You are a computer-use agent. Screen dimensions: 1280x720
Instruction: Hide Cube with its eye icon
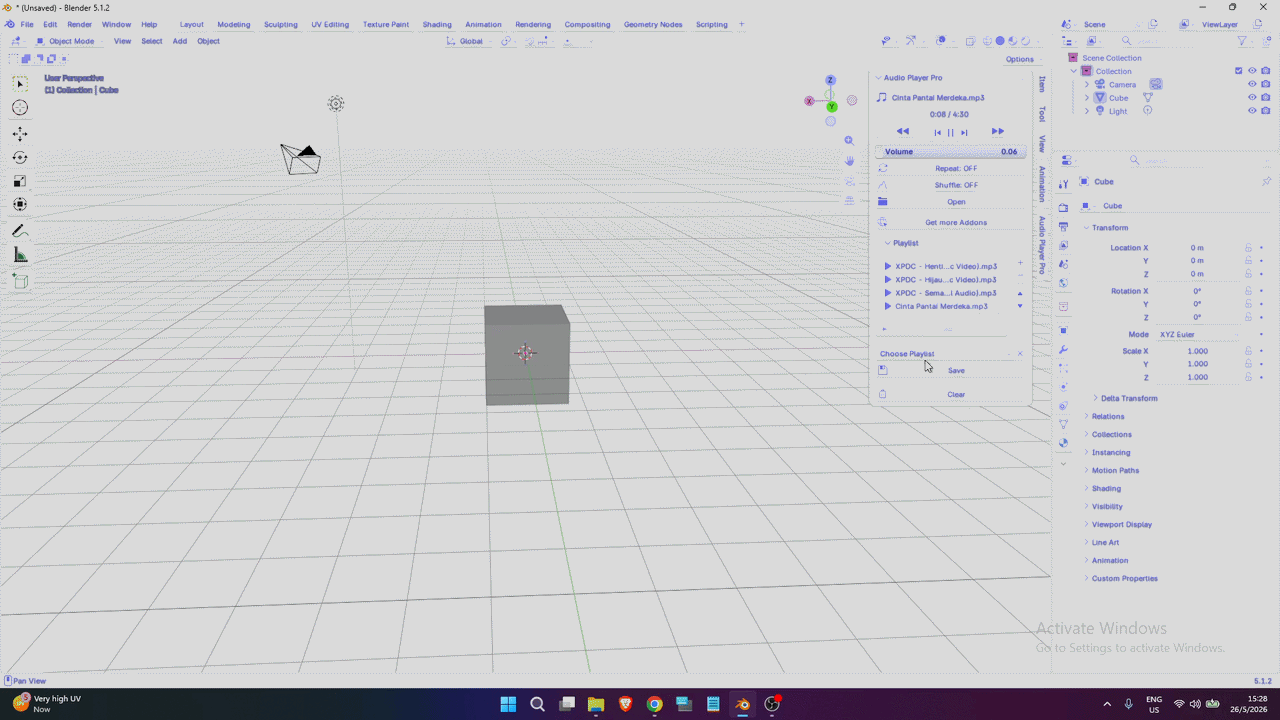(1252, 98)
